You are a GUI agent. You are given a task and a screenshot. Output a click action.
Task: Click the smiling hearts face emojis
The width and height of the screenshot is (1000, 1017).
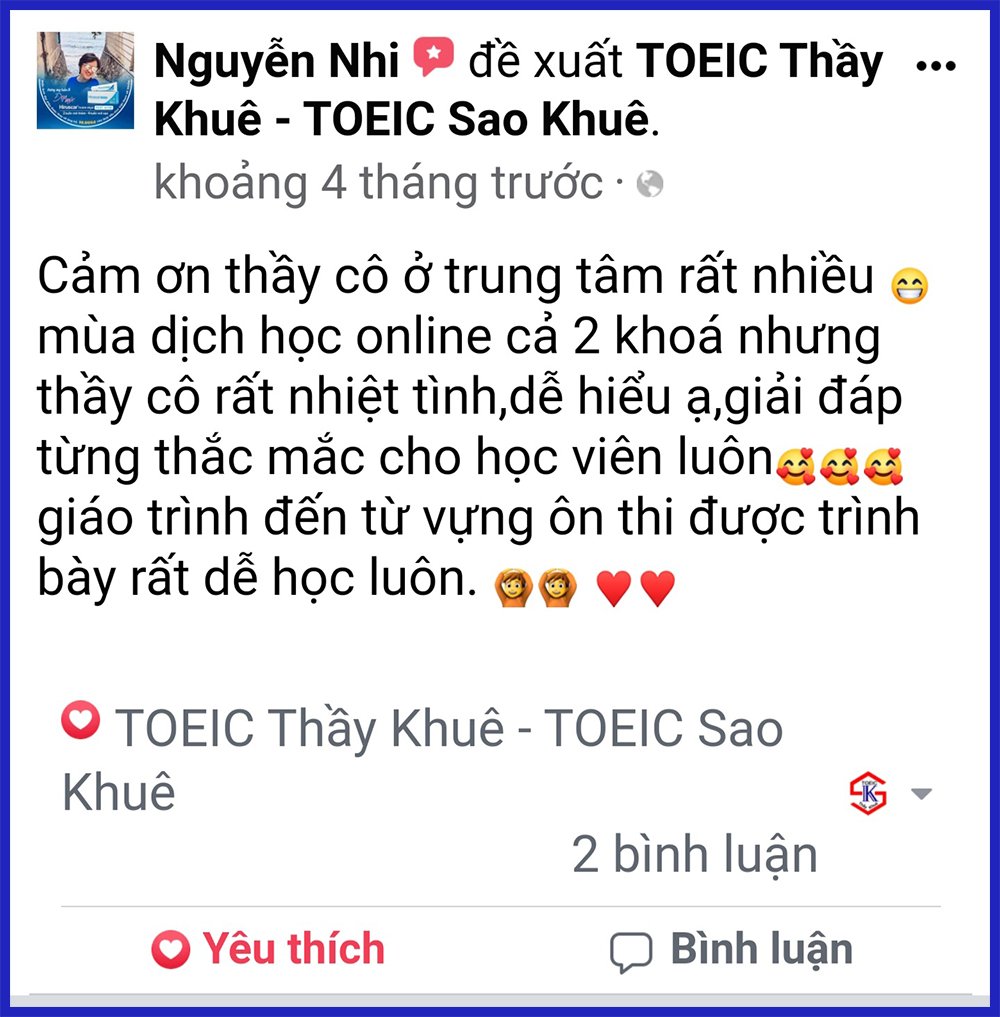click(839, 466)
